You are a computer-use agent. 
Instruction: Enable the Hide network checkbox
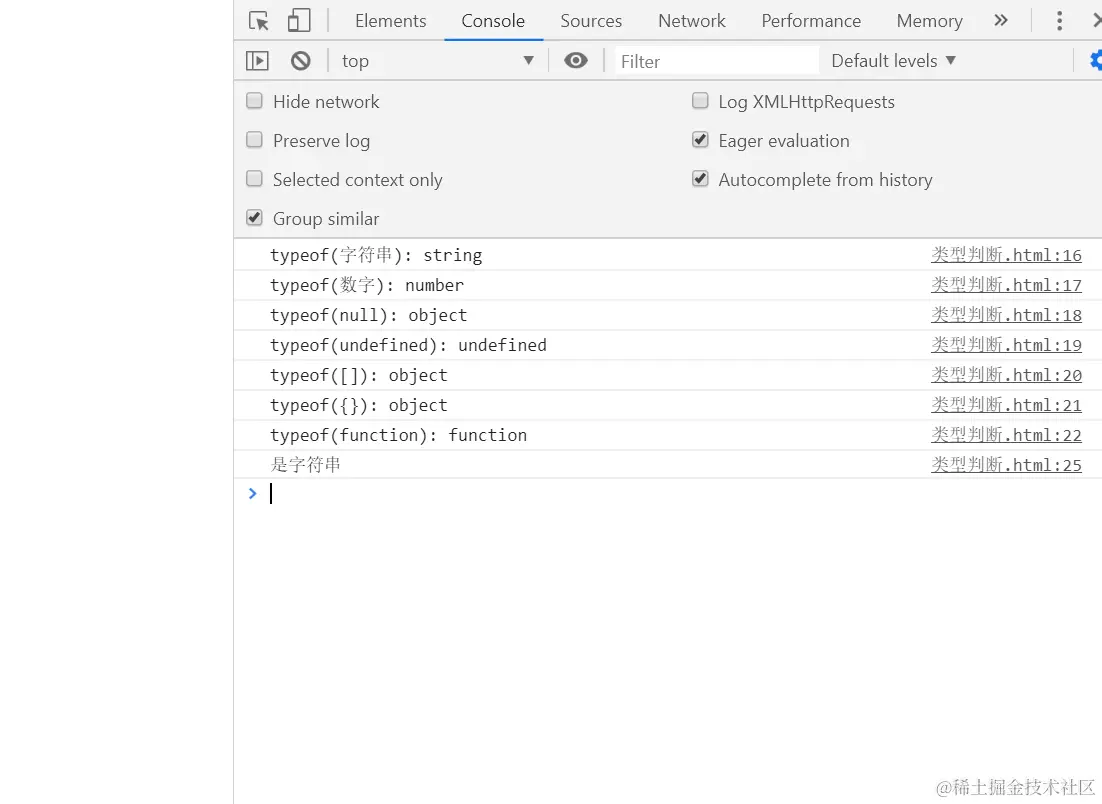click(x=254, y=101)
